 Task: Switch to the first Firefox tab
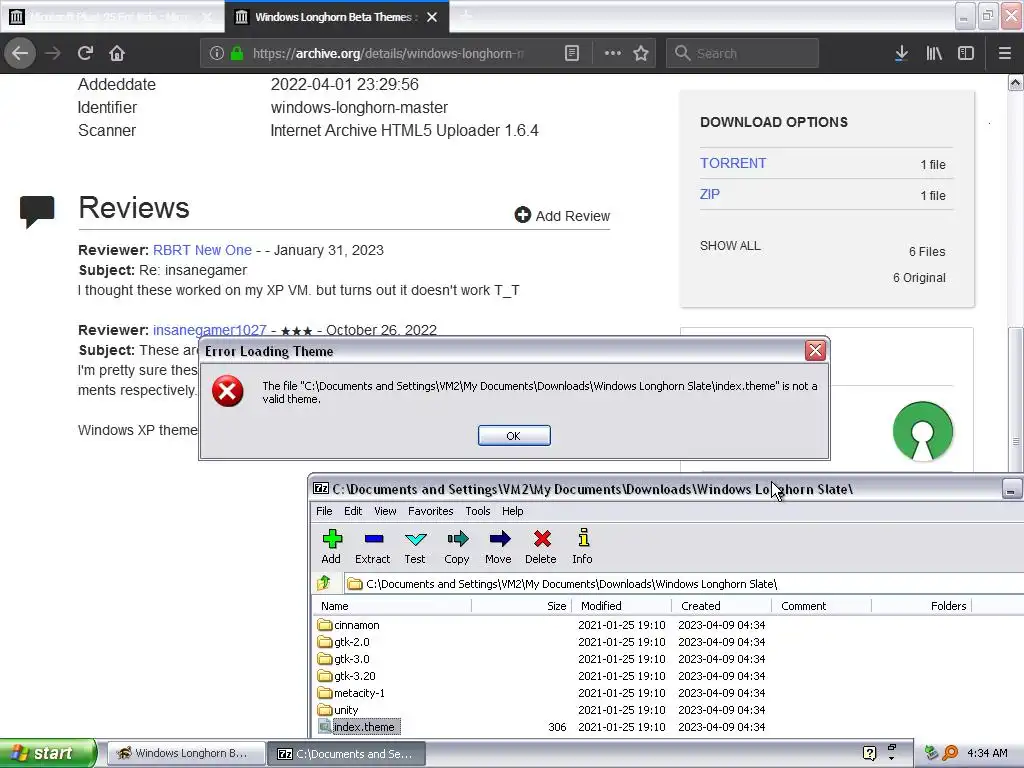112,17
